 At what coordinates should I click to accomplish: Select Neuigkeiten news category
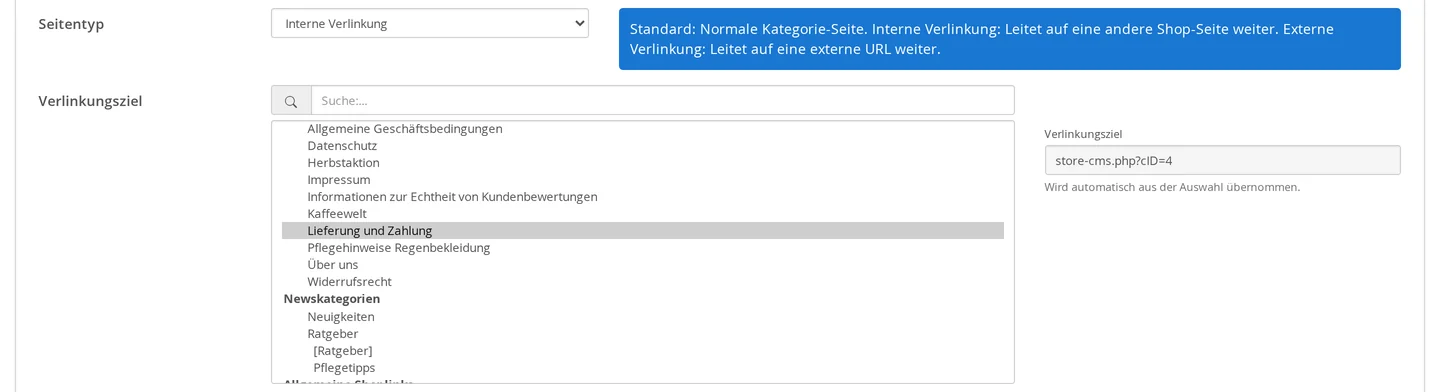642,317
